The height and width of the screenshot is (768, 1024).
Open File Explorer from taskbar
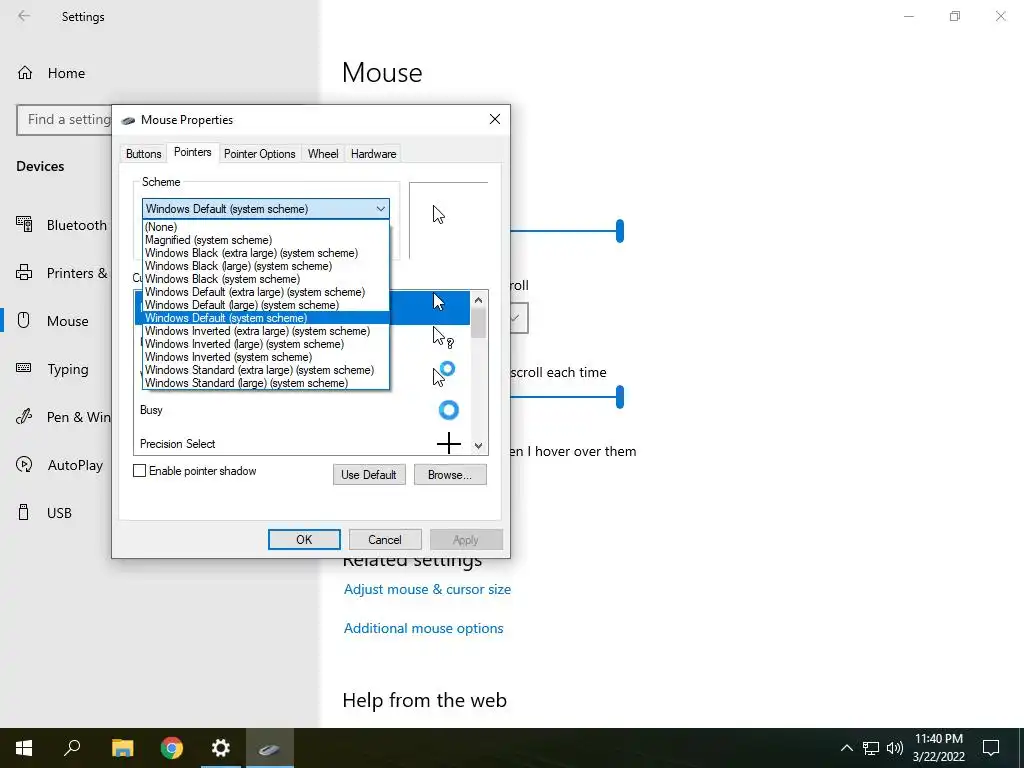click(122, 748)
